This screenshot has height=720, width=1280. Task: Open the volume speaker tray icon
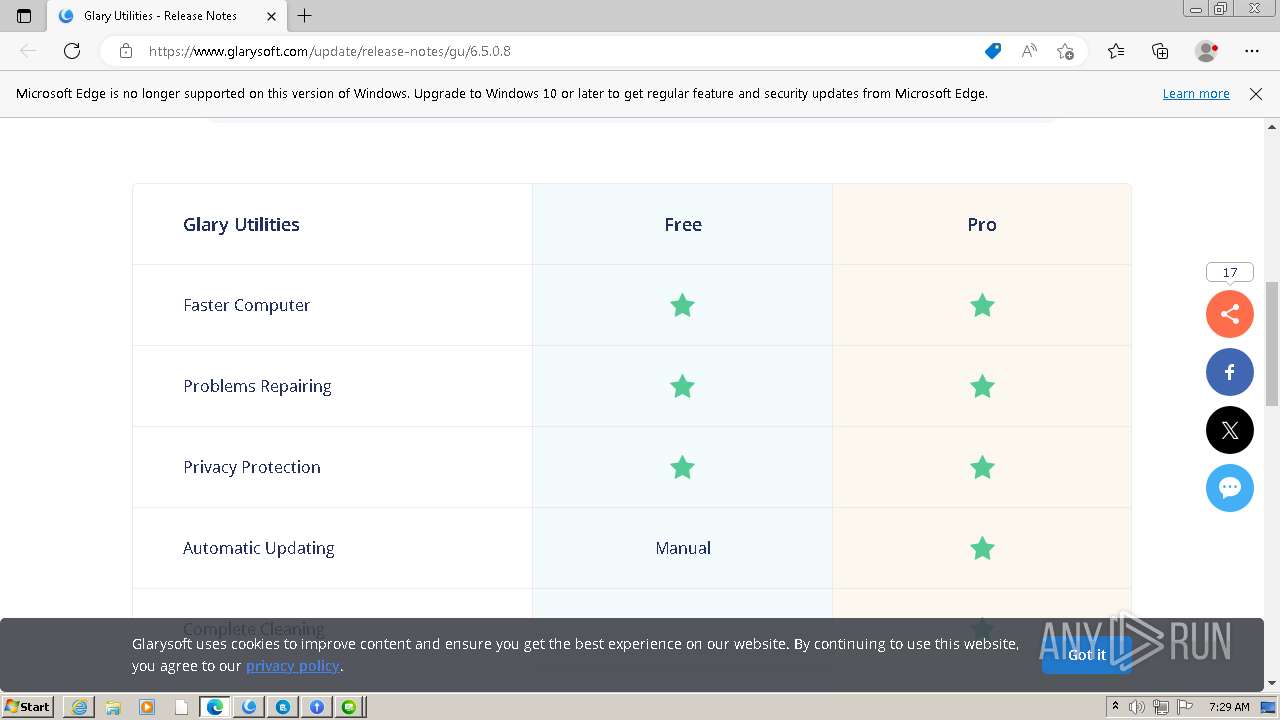coord(1137,707)
